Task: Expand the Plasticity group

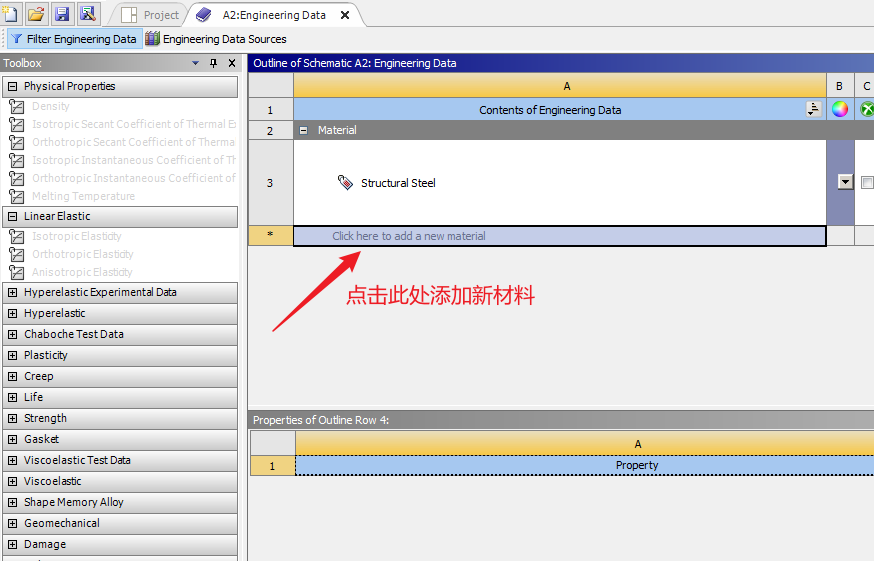Action: (12, 355)
